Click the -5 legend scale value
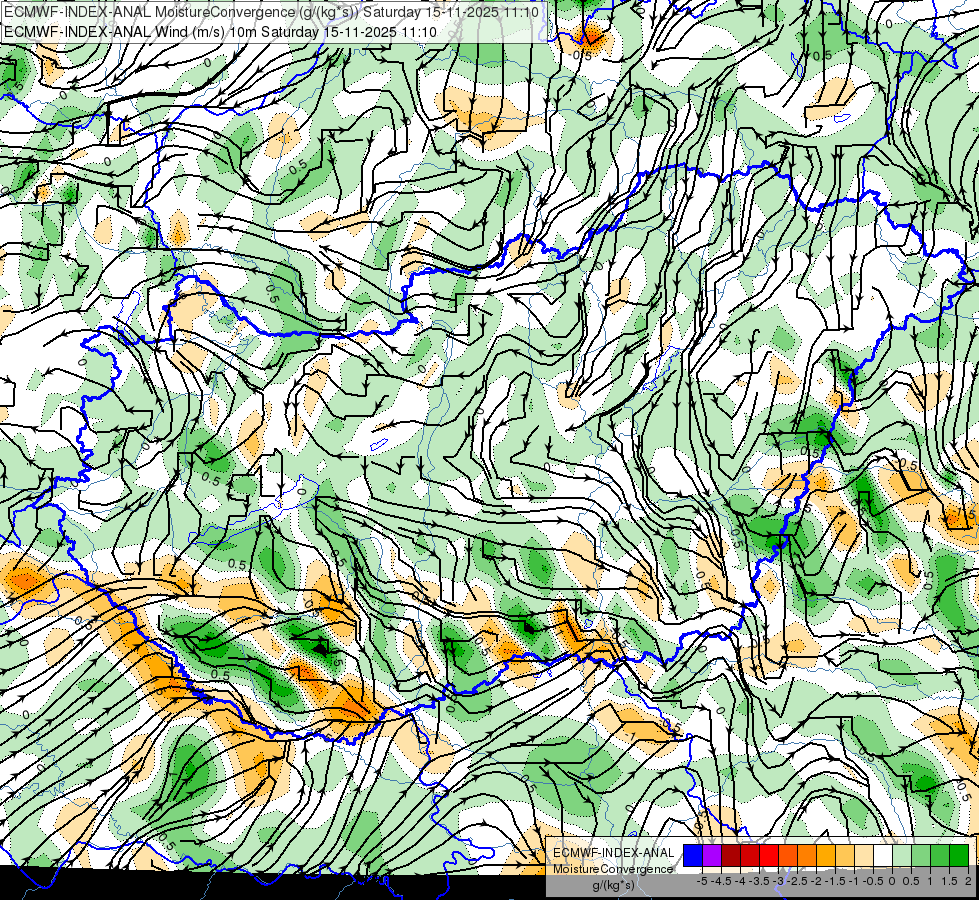This screenshot has width=979, height=900. click(x=702, y=881)
